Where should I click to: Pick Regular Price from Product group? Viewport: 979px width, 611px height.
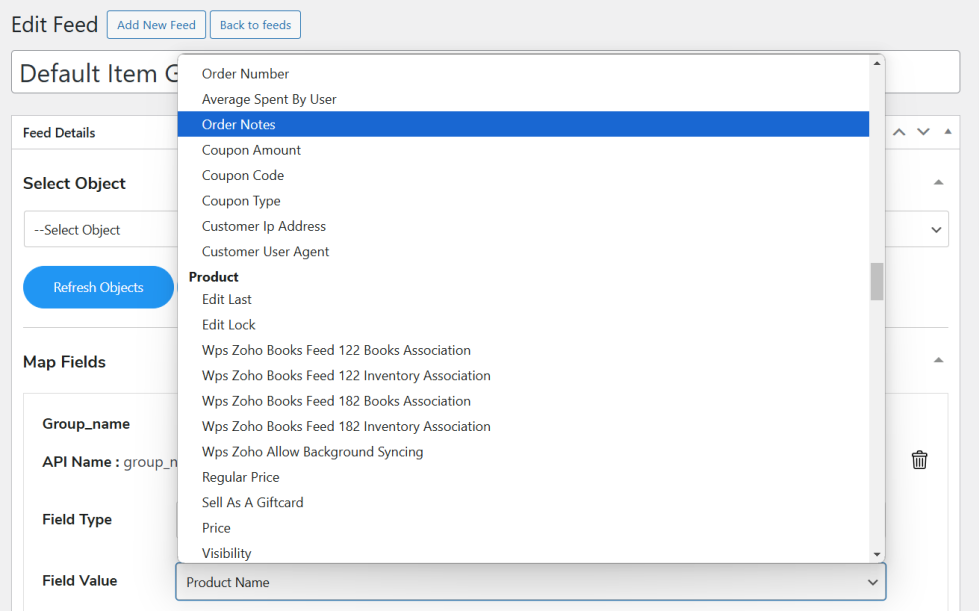tap(241, 477)
